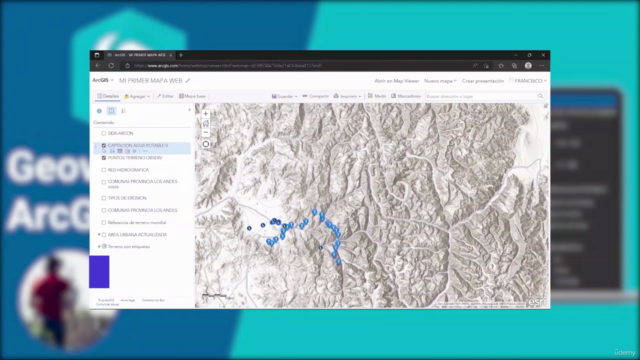Open the Agregar dropdown
The width and height of the screenshot is (640, 360).
coord(137,96)
